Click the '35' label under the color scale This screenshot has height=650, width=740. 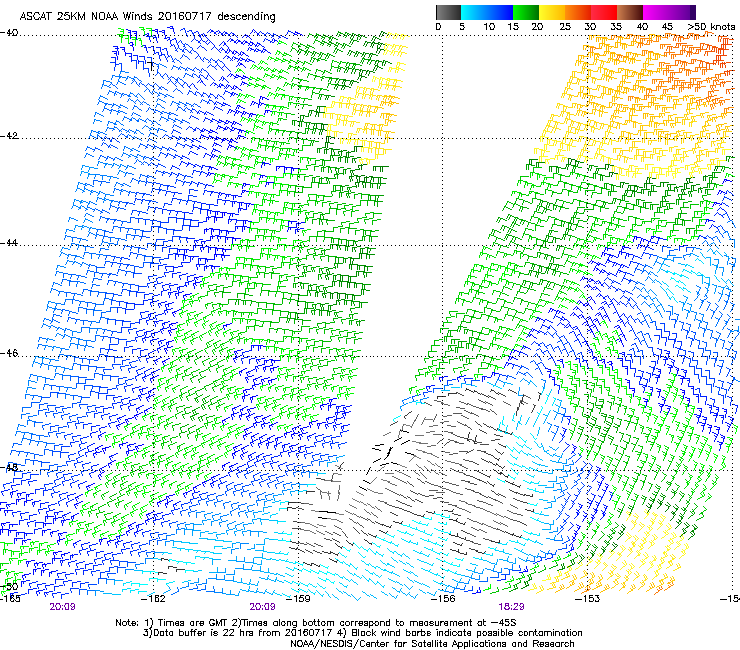pos(616,27)
